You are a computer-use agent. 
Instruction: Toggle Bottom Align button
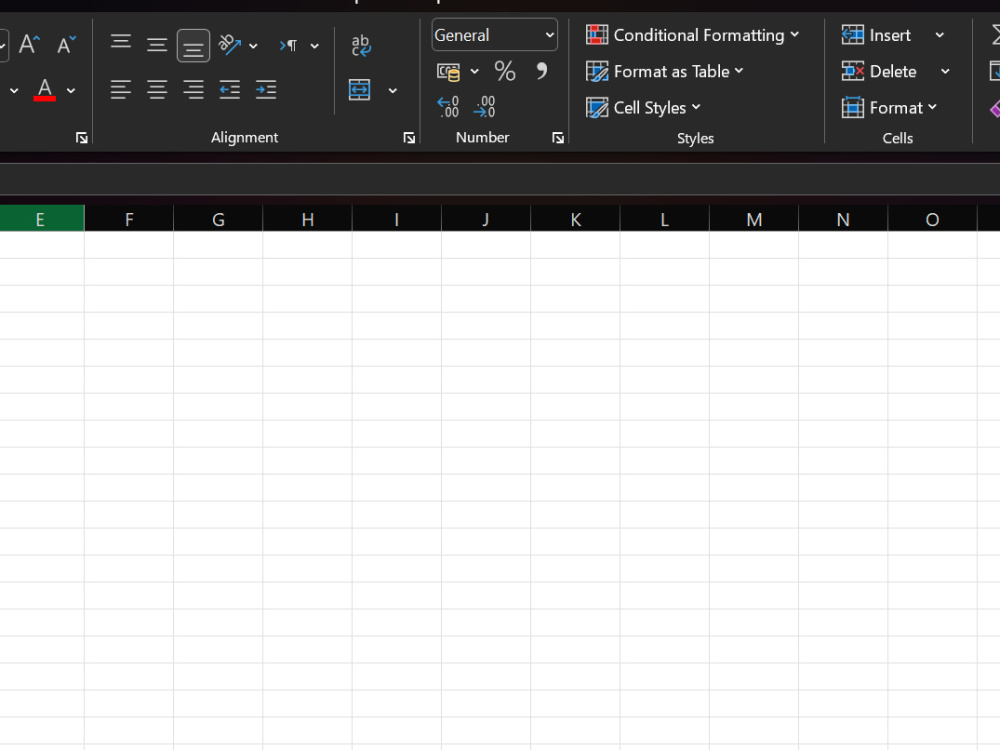click(193, 45)
